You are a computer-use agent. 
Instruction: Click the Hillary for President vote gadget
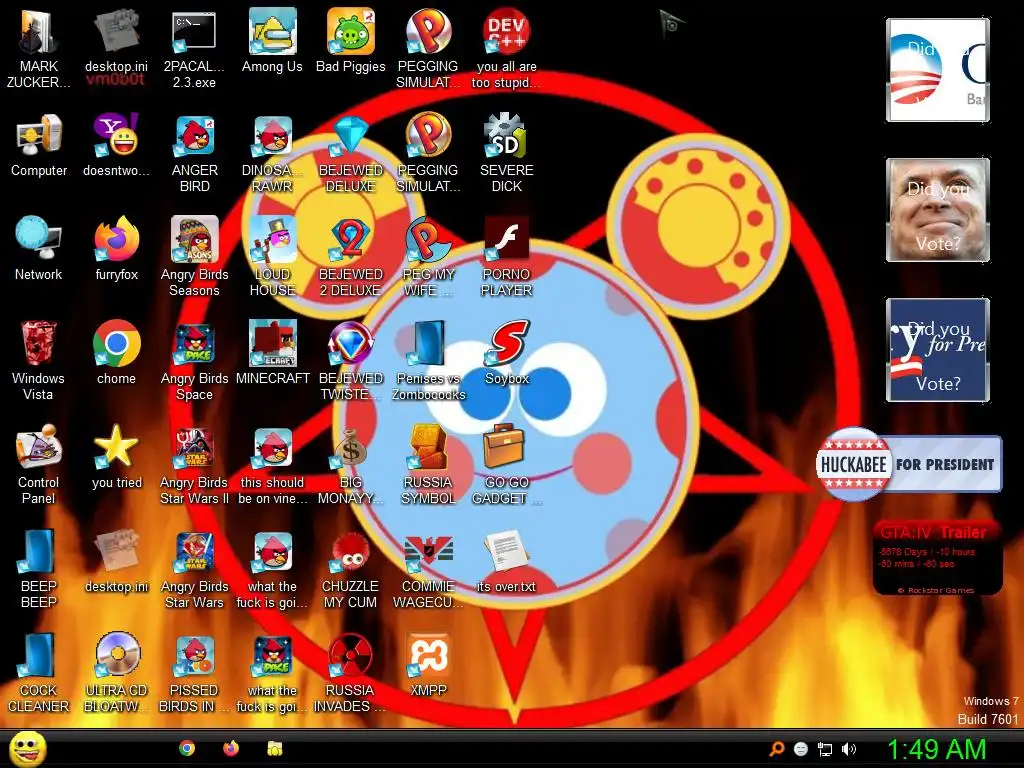(938, 350)
